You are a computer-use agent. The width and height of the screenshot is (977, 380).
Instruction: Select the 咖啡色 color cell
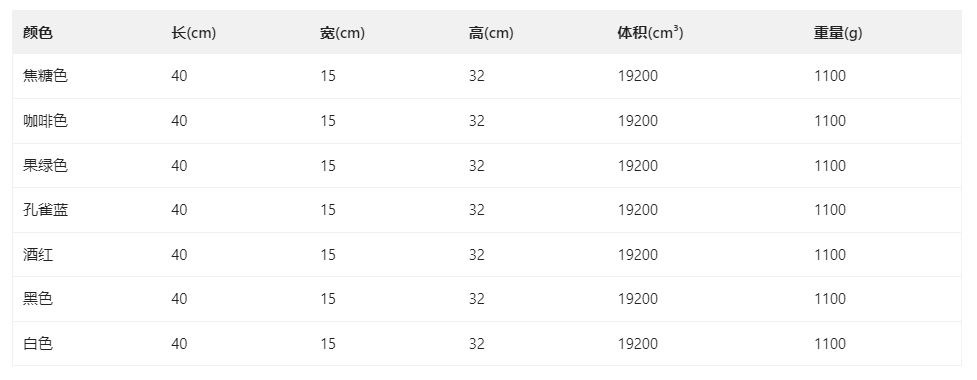[45, 121]
